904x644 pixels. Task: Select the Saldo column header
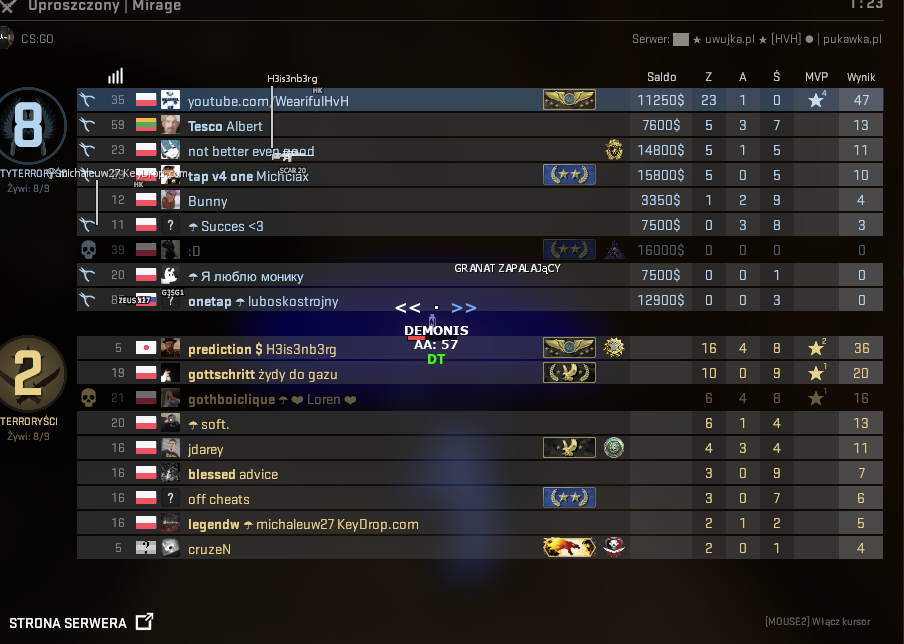(x=661, y=77)
